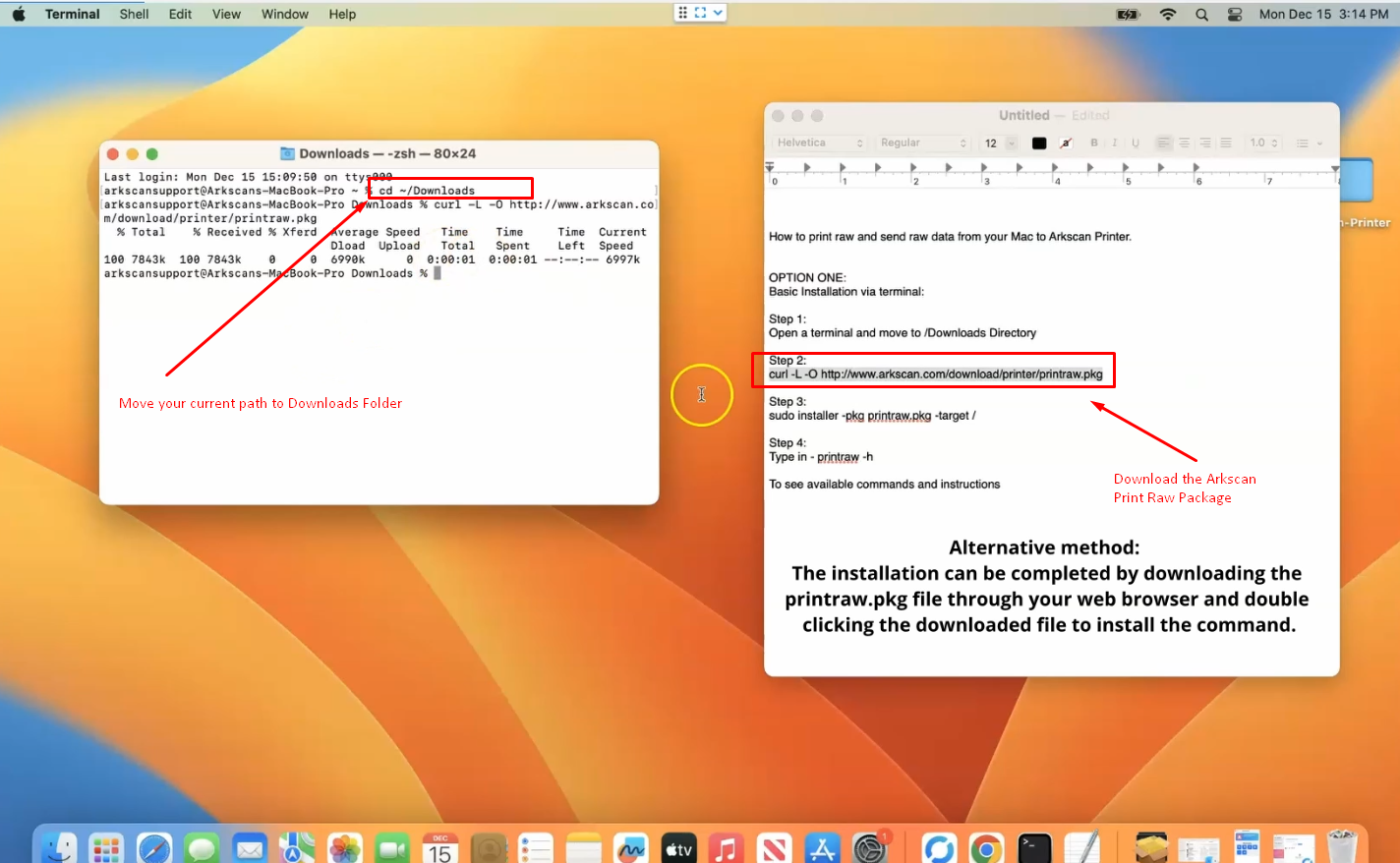The image size is (1400, 863).
Task: Open the Helvetica font family dropdown
Action: (820, 143)
